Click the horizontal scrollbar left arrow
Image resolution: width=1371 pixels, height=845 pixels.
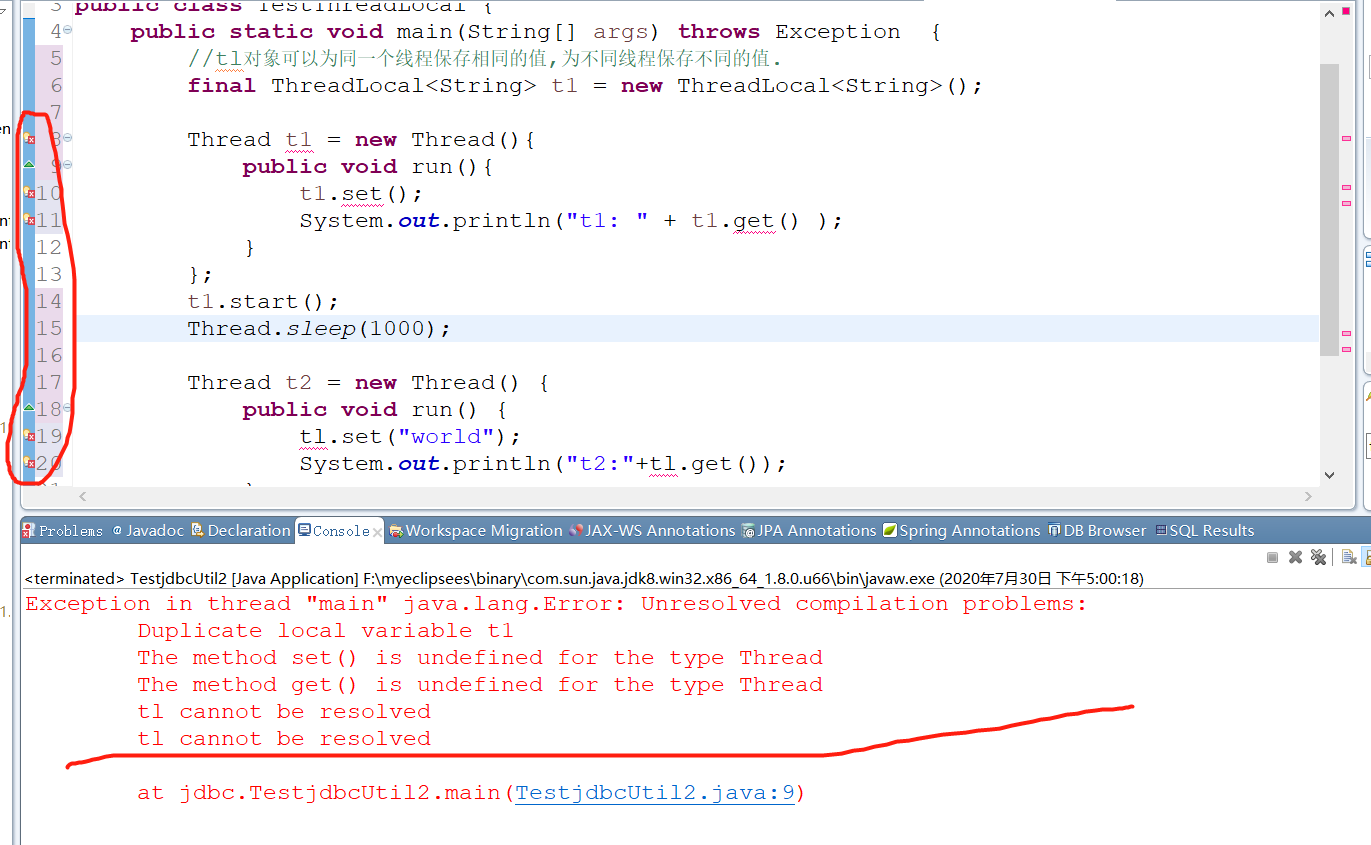pyautogui.click(x=83, y=496)
